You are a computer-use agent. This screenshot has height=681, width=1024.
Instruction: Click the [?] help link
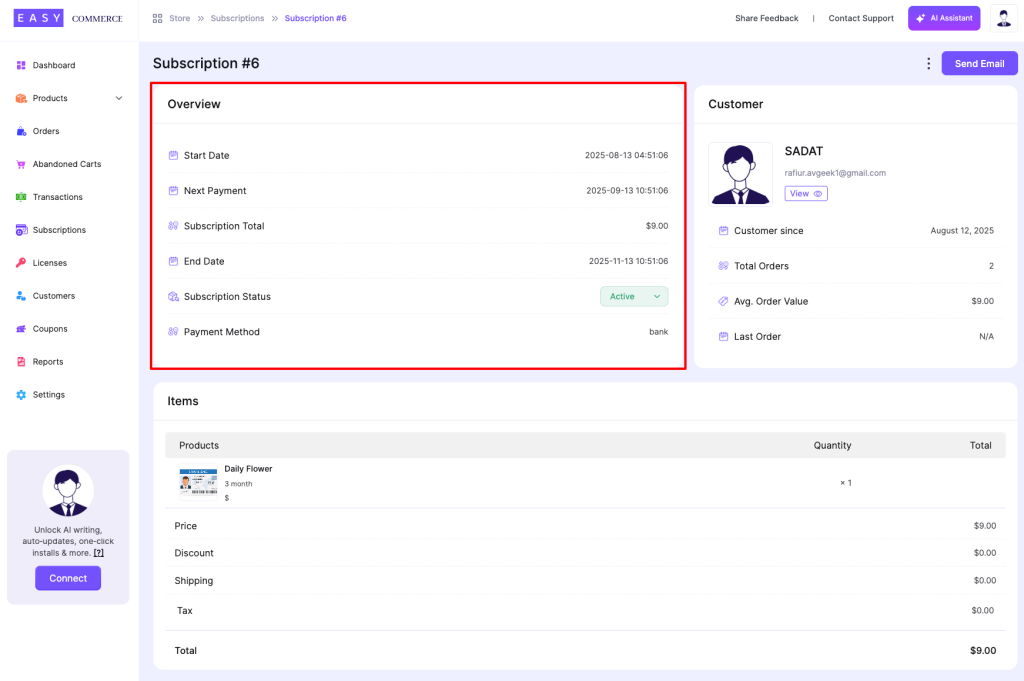(x=99, y=553)
